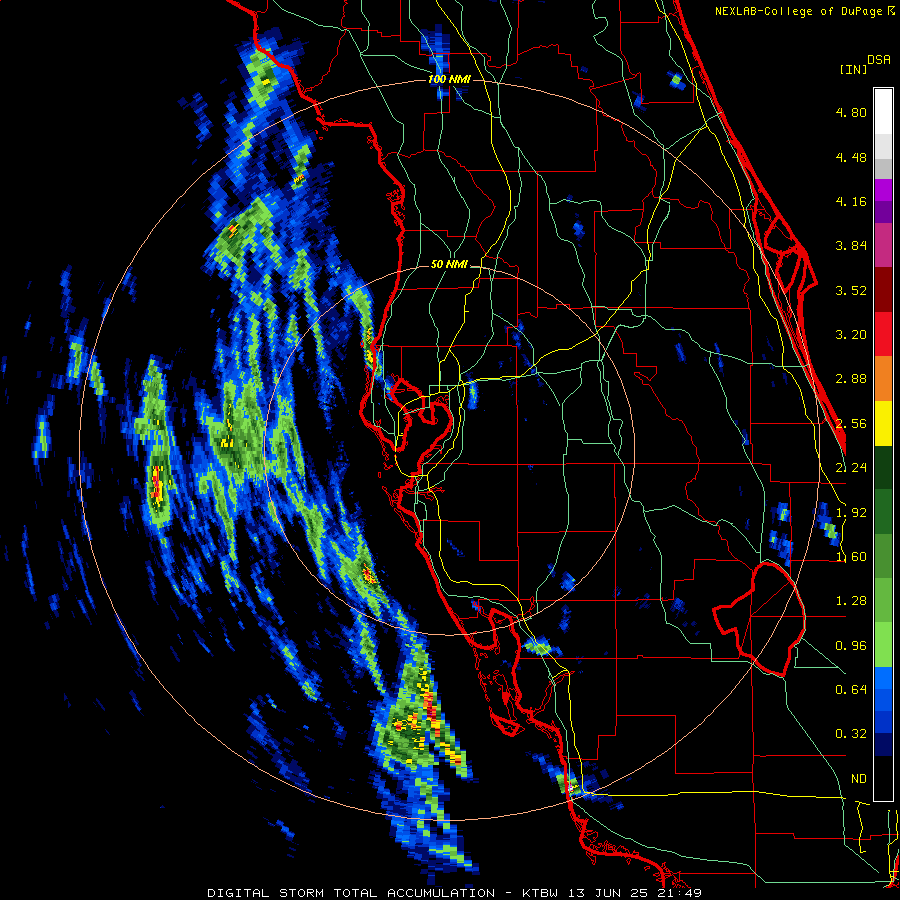Screen dimensions: 900x900
Task: Click the 1.60 legend value
Action: click(x=851, y=557)
